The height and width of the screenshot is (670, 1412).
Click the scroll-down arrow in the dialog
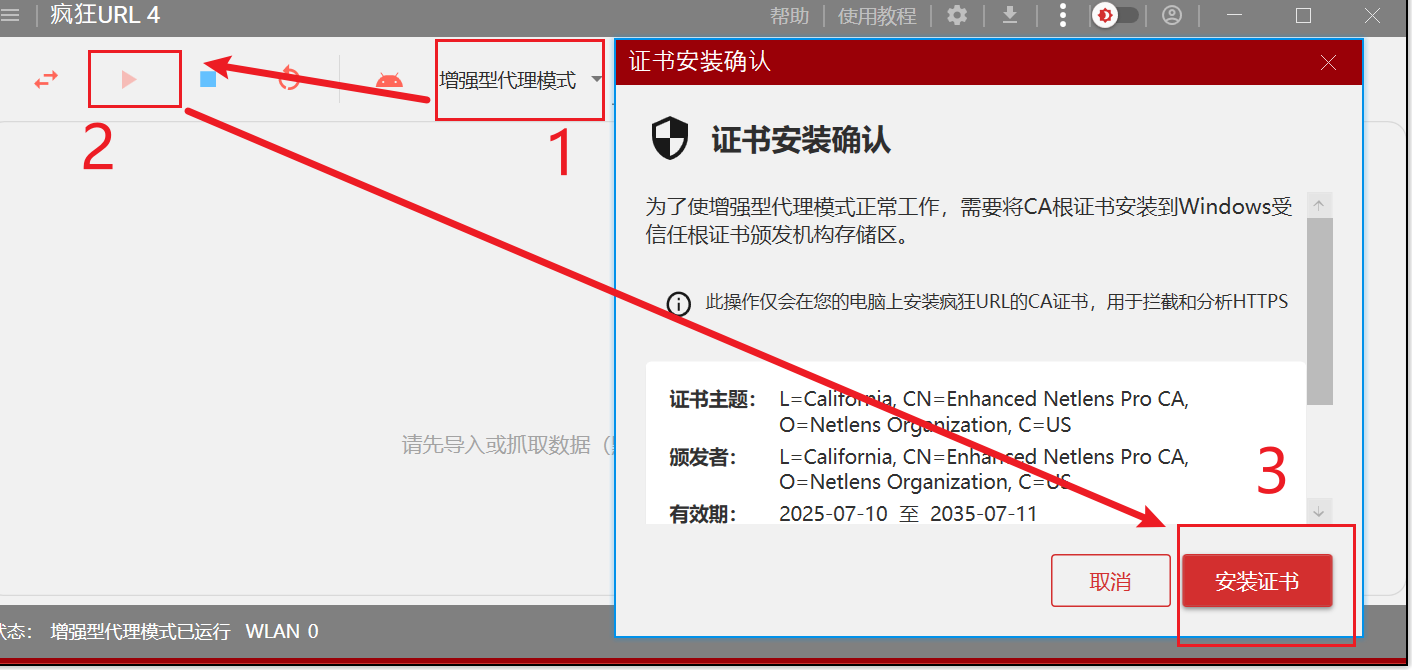tap(1320, 512)
